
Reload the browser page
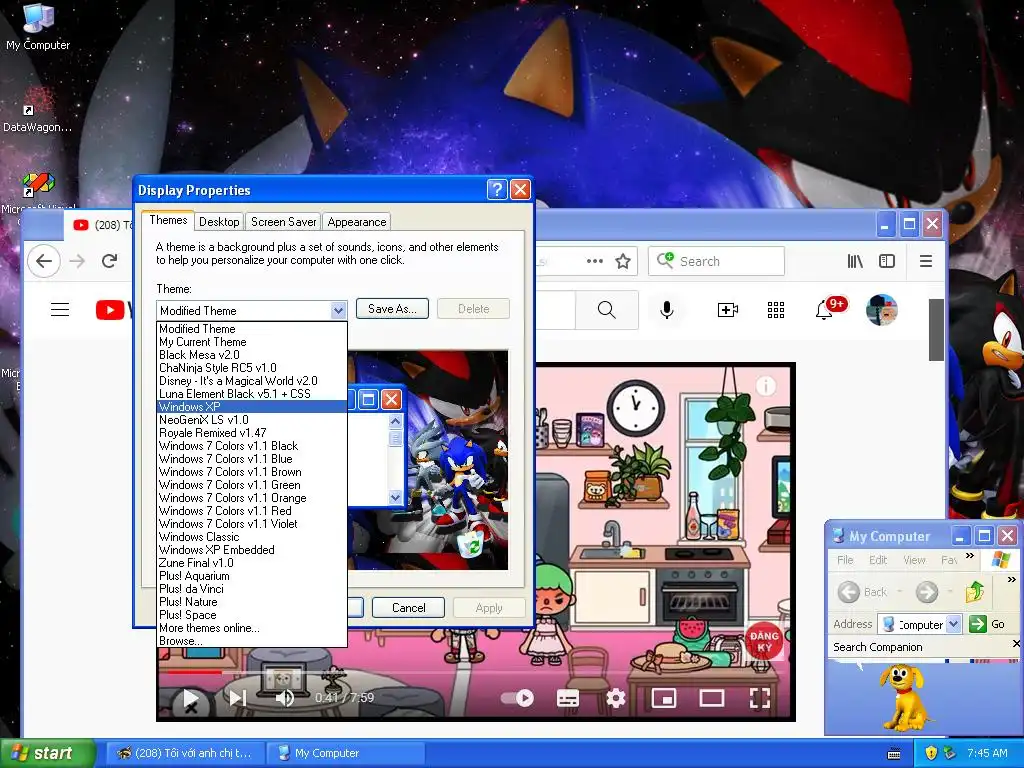pyautogui.click(x=110, y=261)
